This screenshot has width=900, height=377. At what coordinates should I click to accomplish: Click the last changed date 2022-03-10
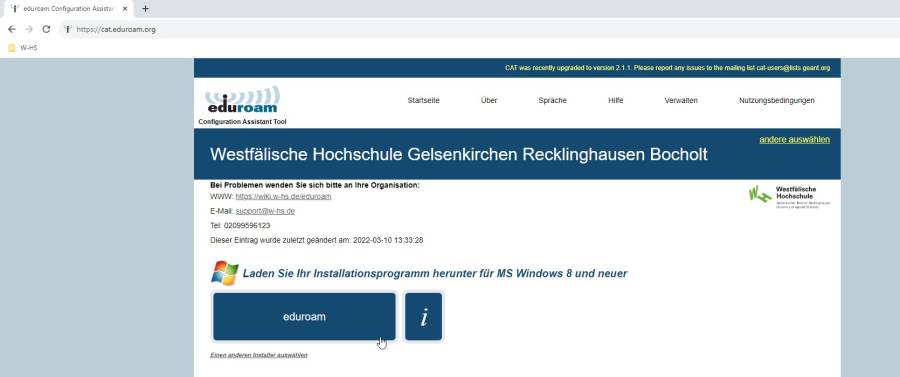pyautogui.click(x=388, y=240)
